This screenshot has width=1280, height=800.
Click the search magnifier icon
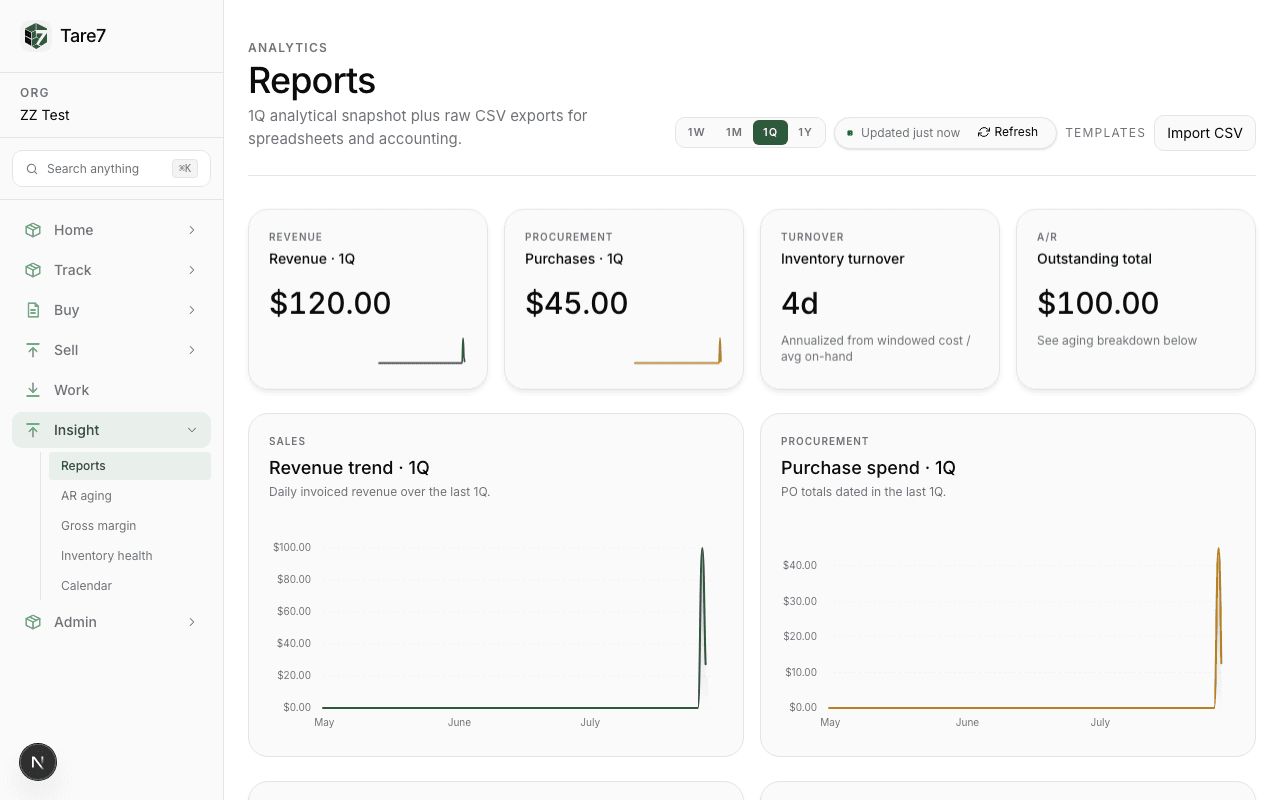coord(32,169)
